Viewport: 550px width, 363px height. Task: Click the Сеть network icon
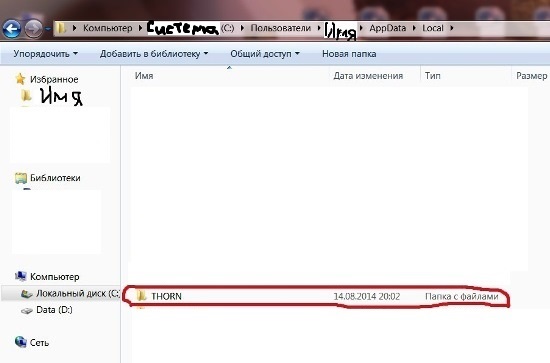click(x=21, y=342)
